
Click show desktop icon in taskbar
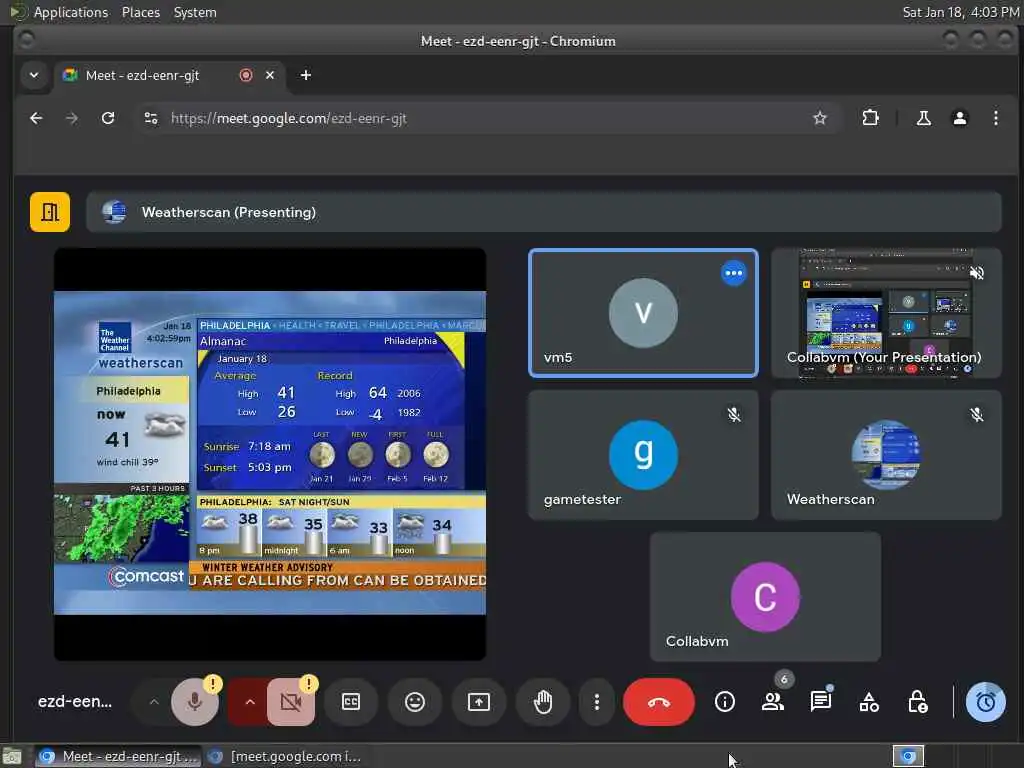click(x=12, y=756)
